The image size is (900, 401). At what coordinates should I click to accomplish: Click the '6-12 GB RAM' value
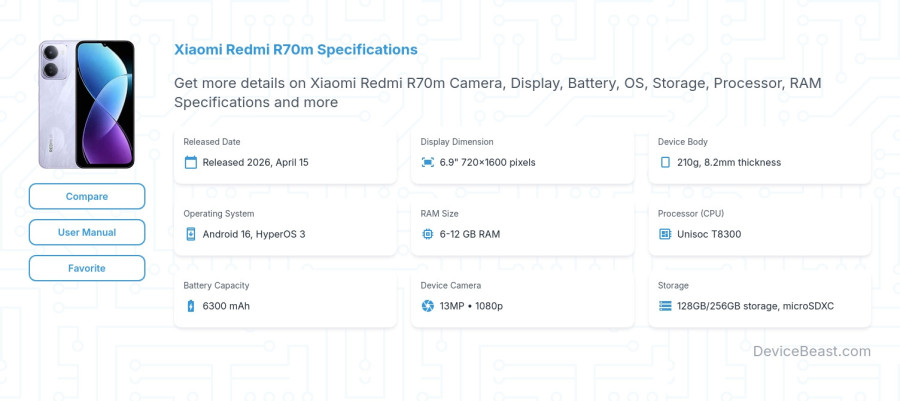coord(470,234)
